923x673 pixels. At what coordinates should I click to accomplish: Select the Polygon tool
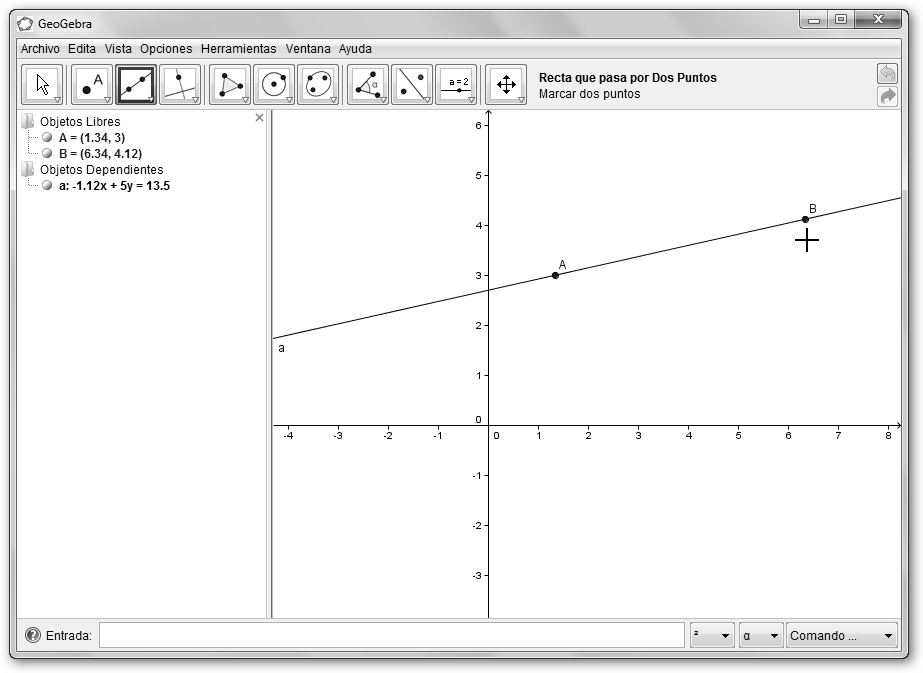[230, 85]
